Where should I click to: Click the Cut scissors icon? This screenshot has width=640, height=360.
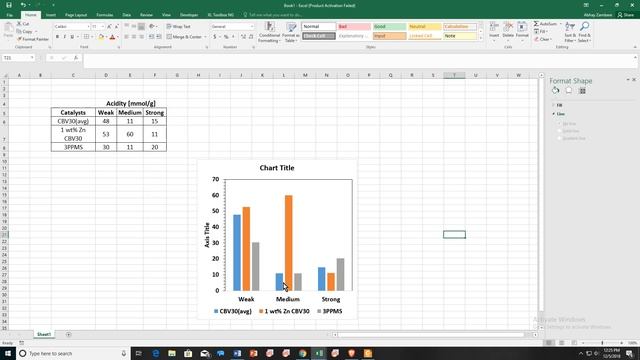pyautogui.click(x=19, y=24)
